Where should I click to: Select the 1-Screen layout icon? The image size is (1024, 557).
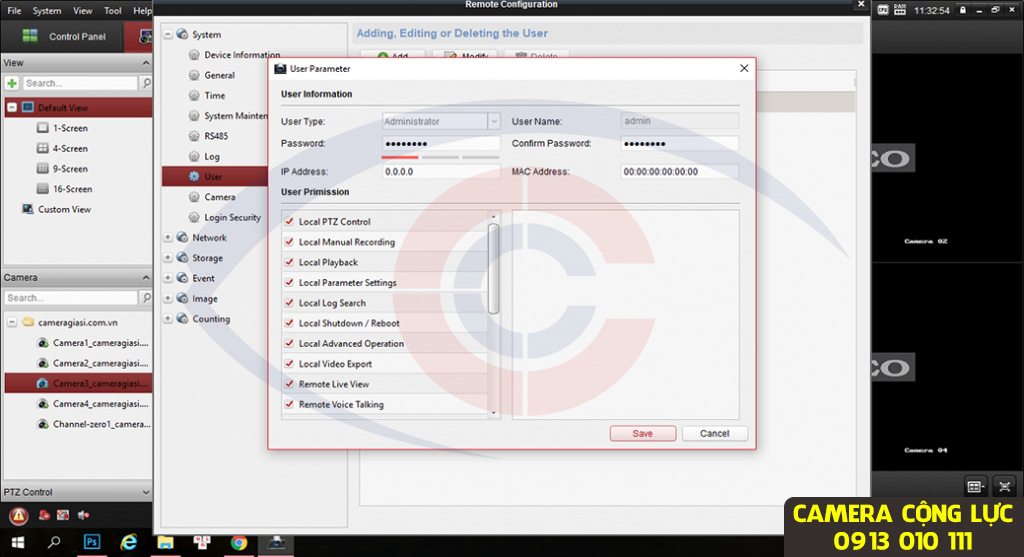pyautogui.click(x=42, y=128)
